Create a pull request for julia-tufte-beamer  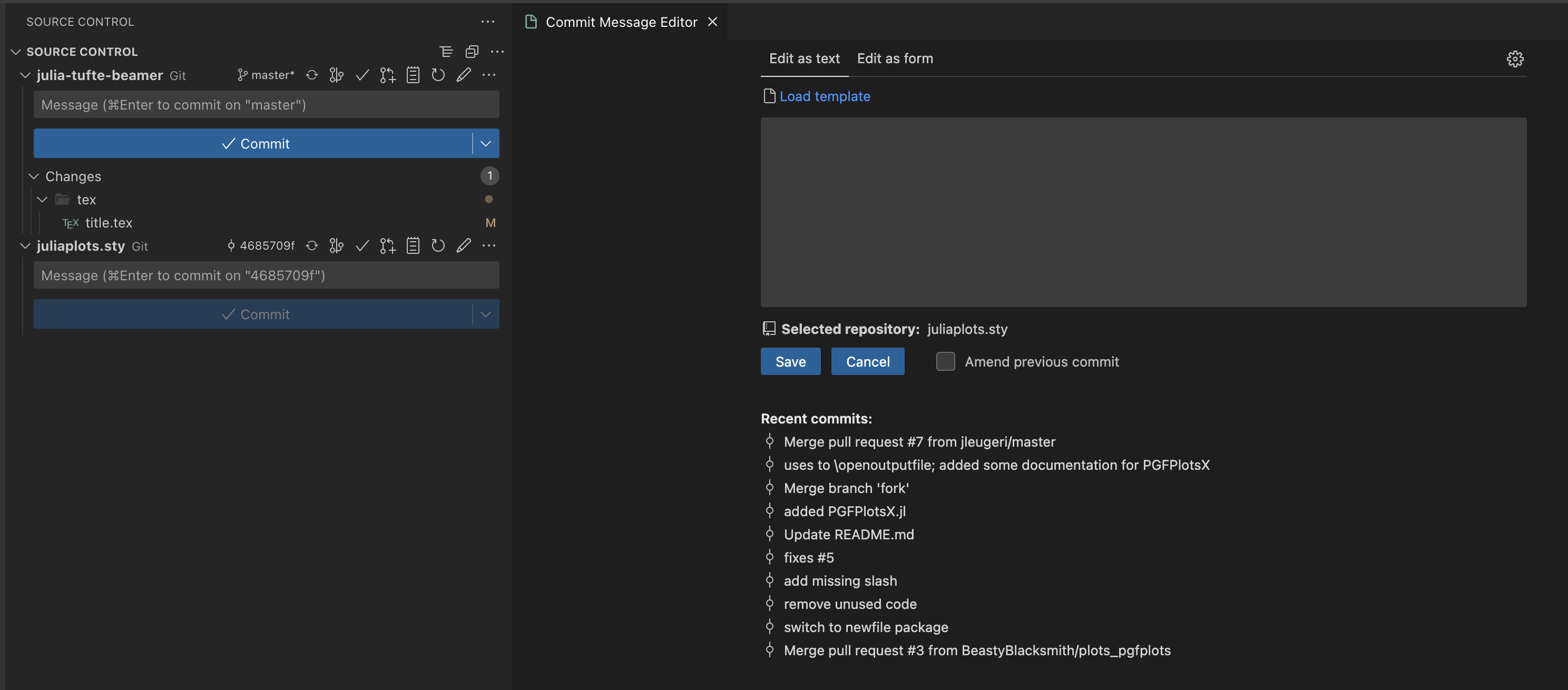pos(387,75)
